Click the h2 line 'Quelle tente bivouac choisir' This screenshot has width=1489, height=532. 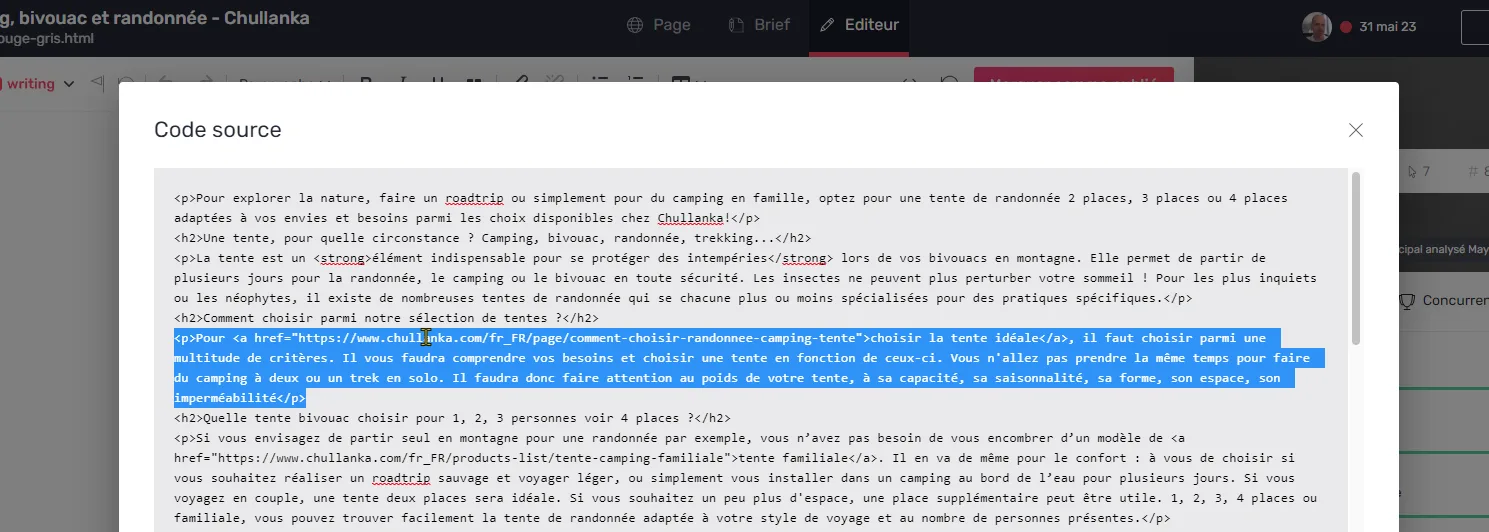point(452,418)
